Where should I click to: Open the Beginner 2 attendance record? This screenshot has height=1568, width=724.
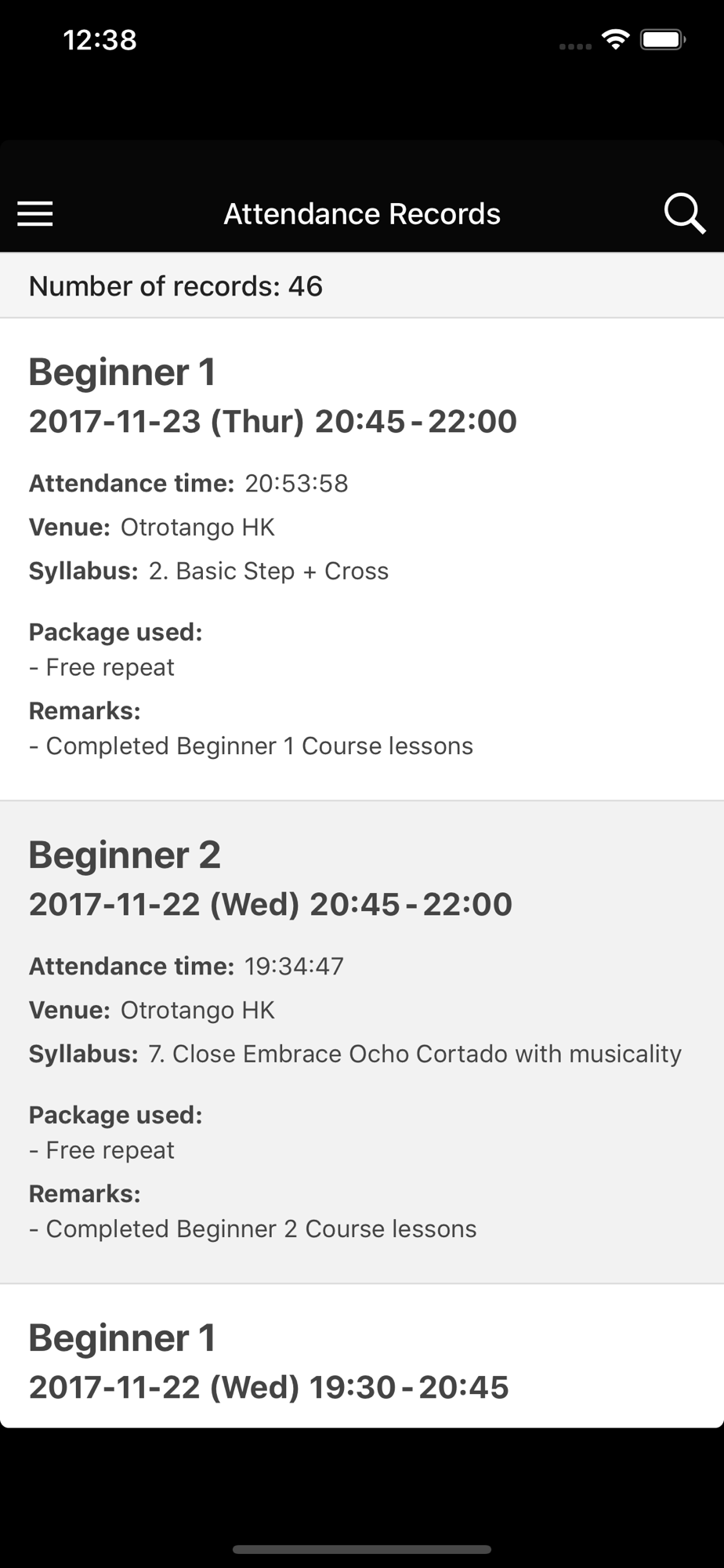tap(125, 855)
